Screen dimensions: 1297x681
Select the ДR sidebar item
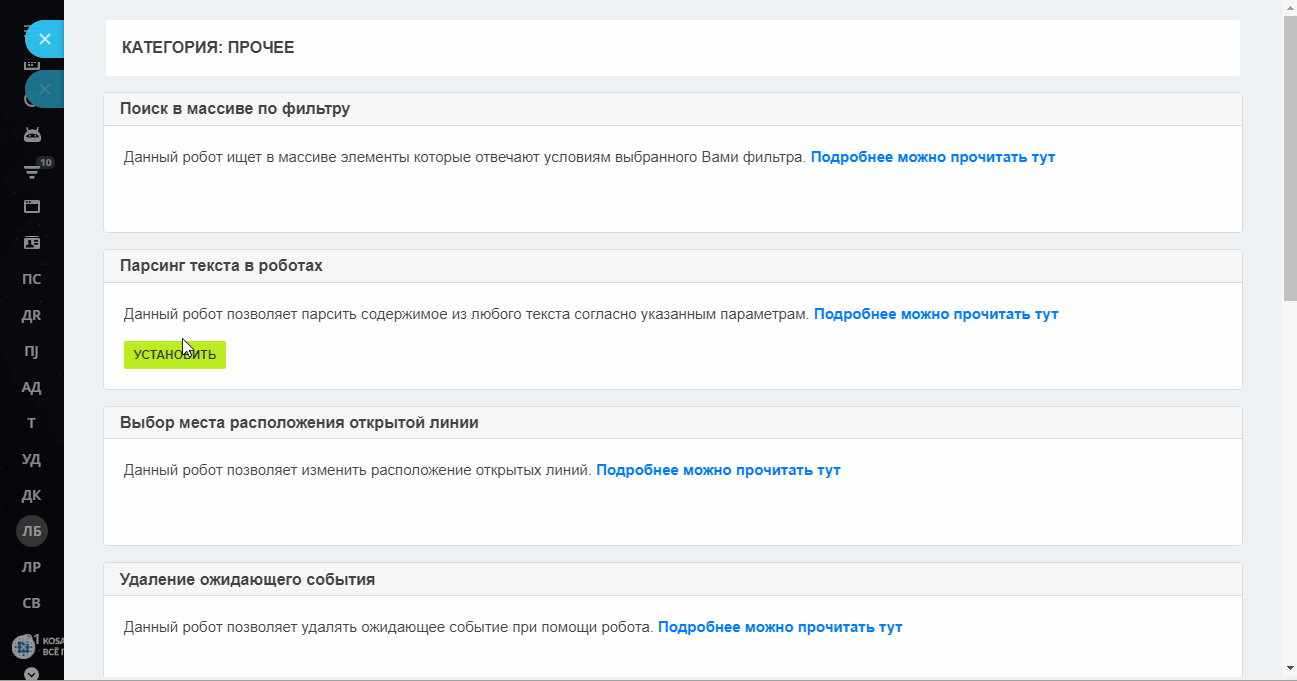tap(31, 315)
